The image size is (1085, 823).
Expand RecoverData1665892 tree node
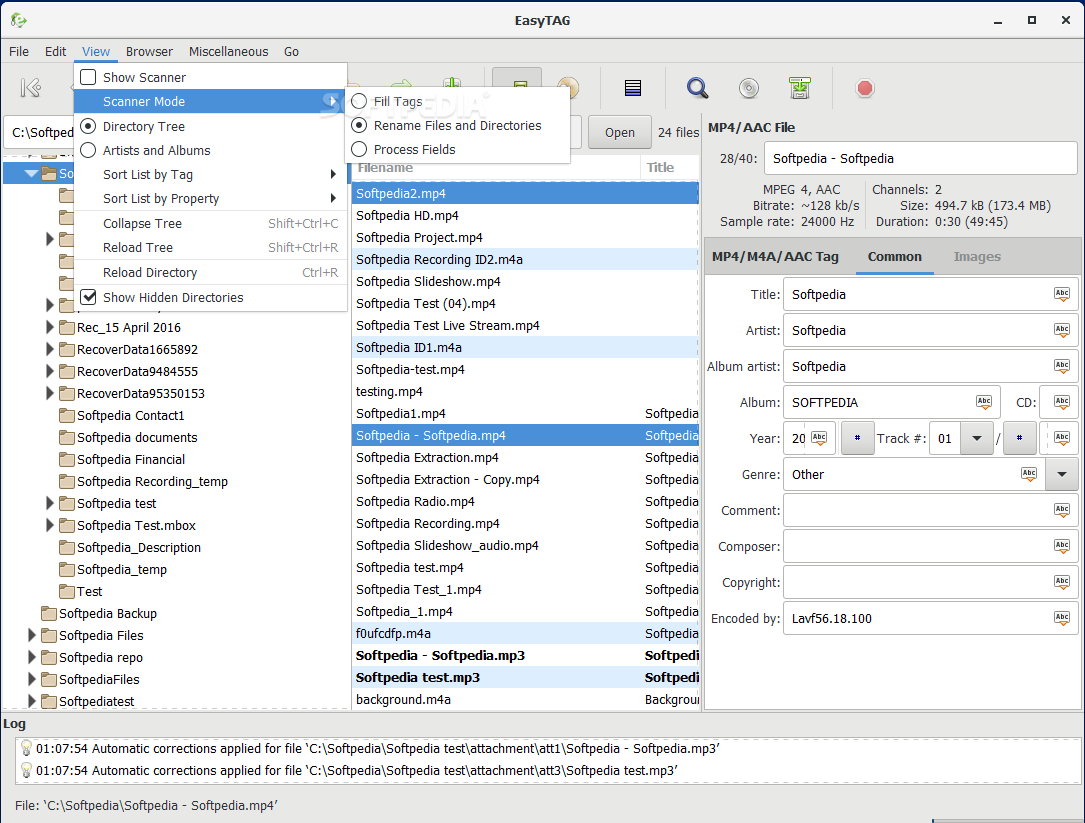pos(50,350)
